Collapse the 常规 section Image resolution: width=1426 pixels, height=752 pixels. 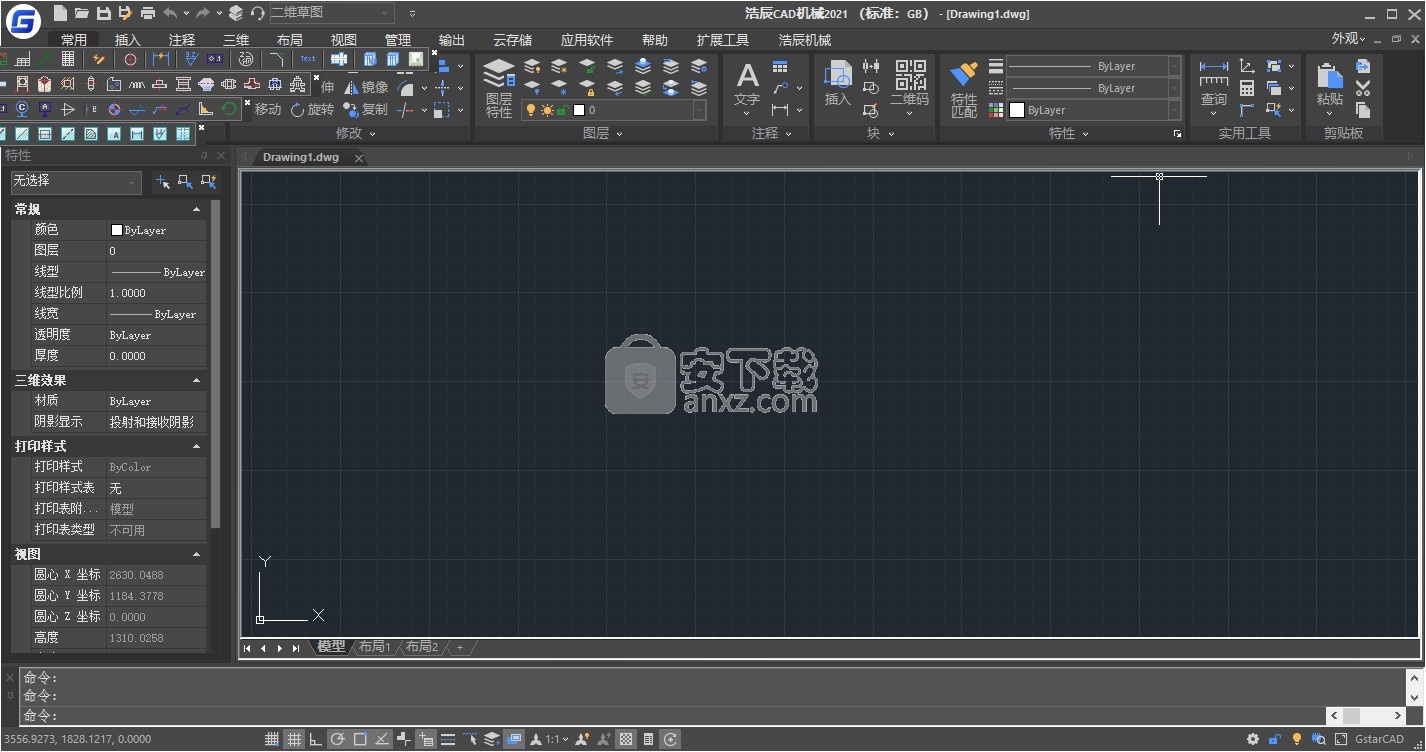tap(196, 209)
